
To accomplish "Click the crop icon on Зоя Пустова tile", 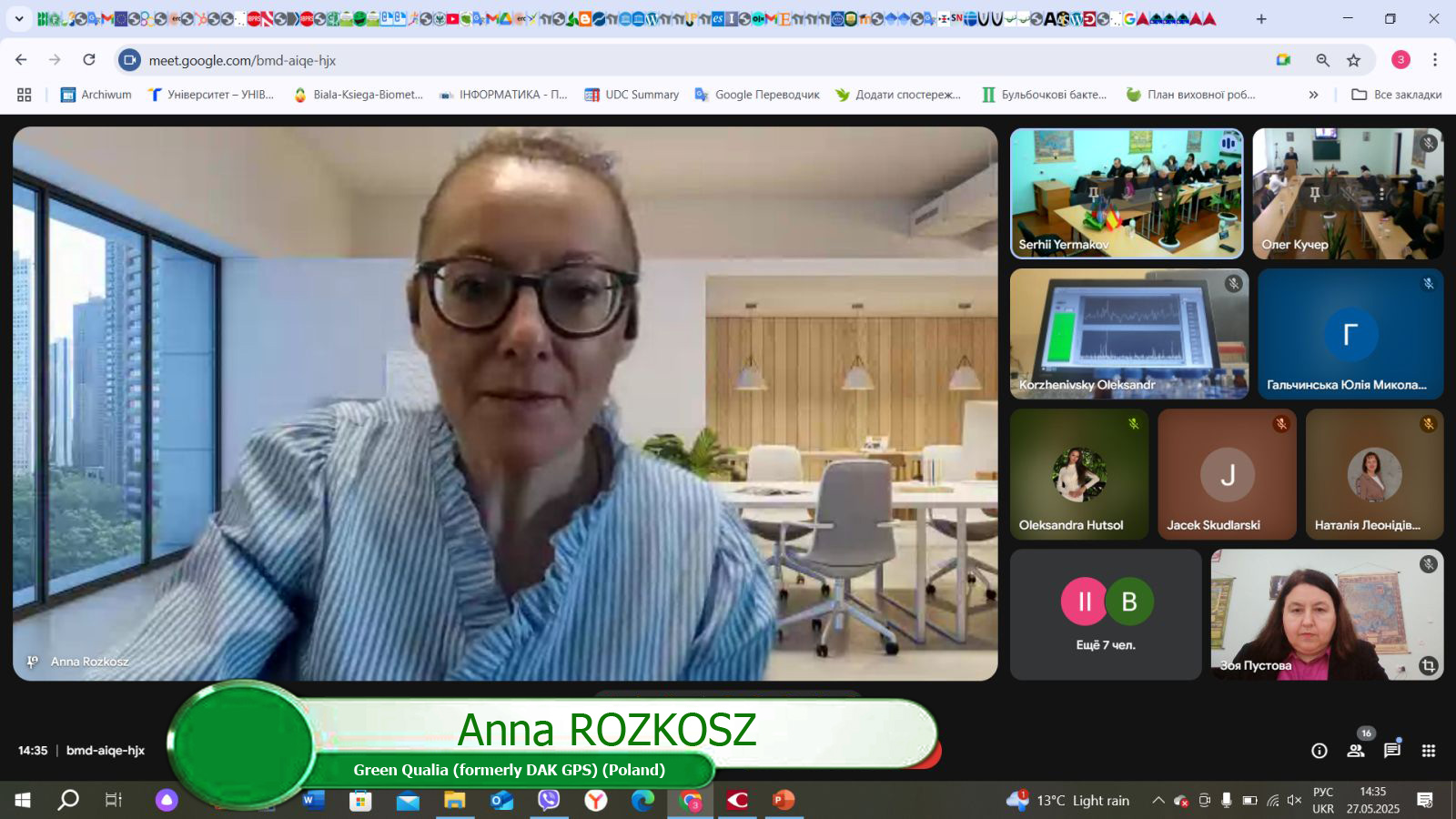I will click(1428, 666).
